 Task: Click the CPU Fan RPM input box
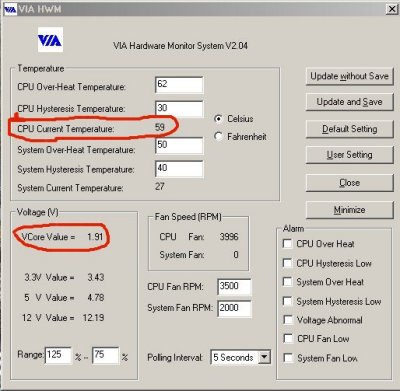234,287
